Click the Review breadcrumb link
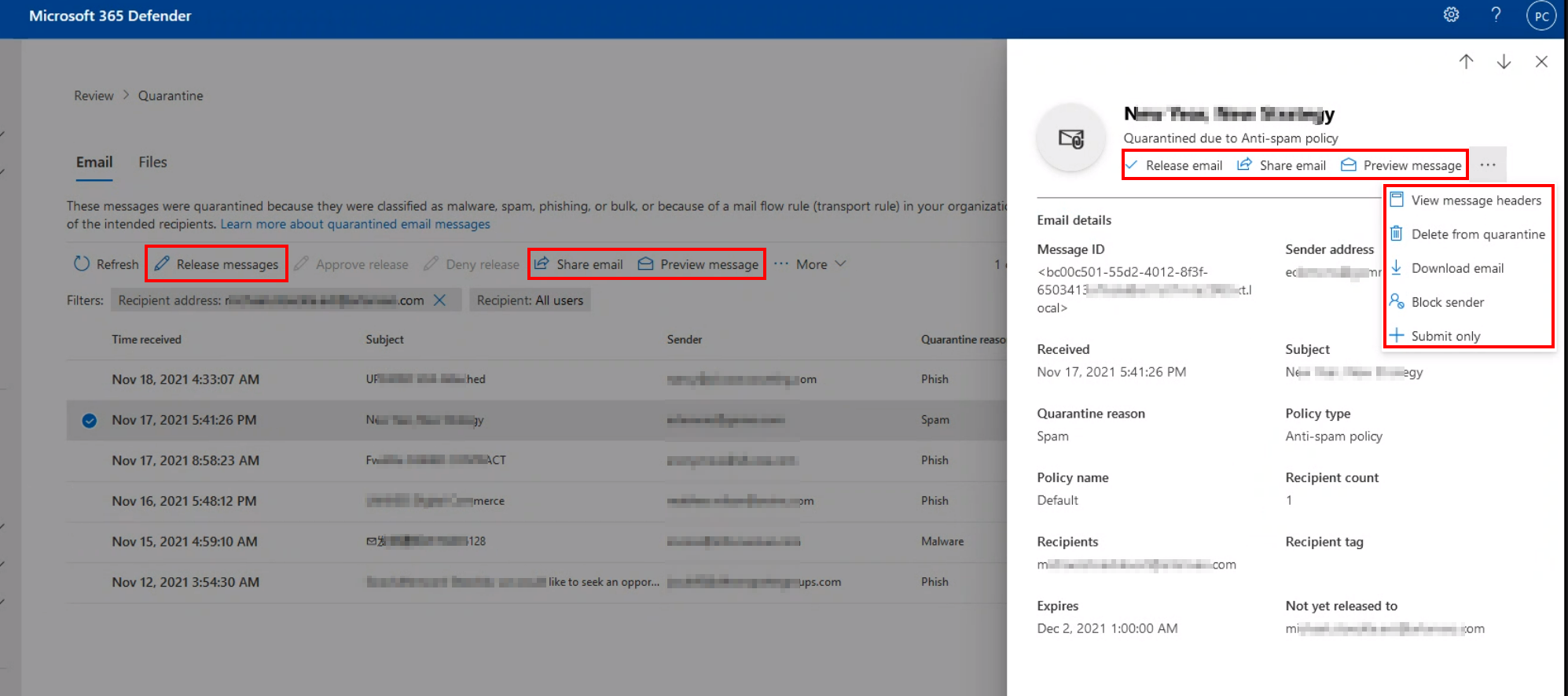This screenshot has height=696, width=1568. point(94,95)
